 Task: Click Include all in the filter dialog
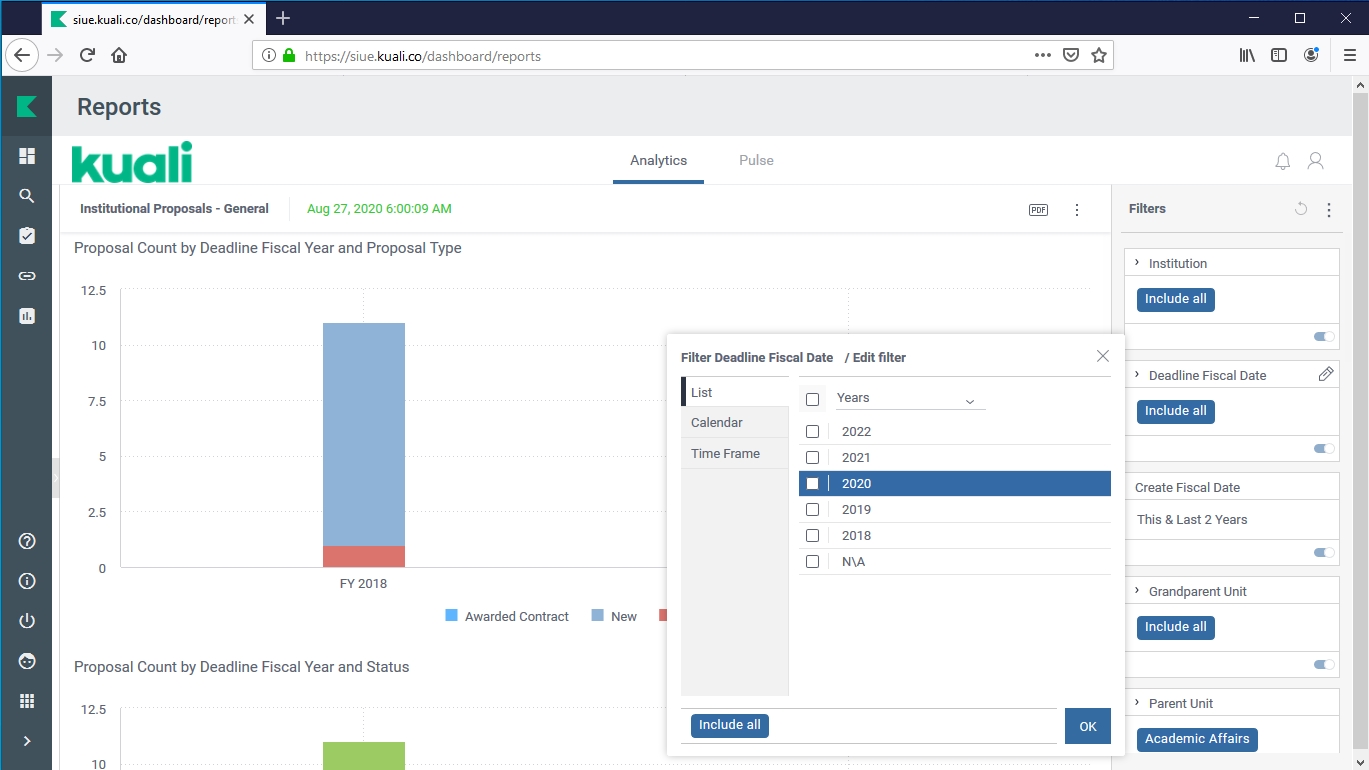click(729, 725)
